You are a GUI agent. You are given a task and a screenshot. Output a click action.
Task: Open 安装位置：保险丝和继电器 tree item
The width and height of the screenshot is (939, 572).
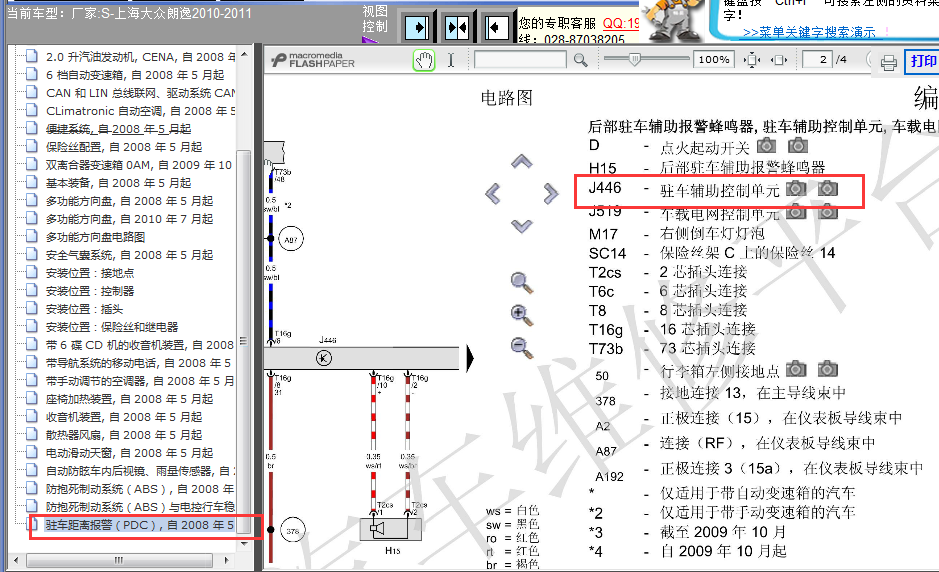click(x=112, y=326)
